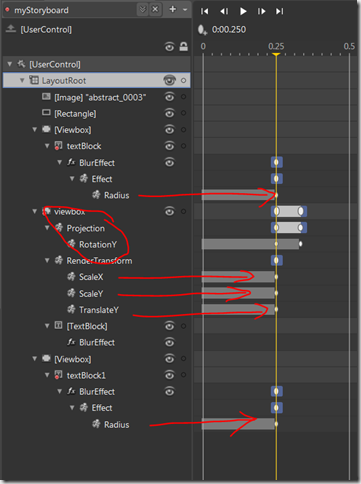Select Radius under textBlock1 Effect
Viewport: 361px width, 484px height.
pyautogui.click(x=97, y=424)
